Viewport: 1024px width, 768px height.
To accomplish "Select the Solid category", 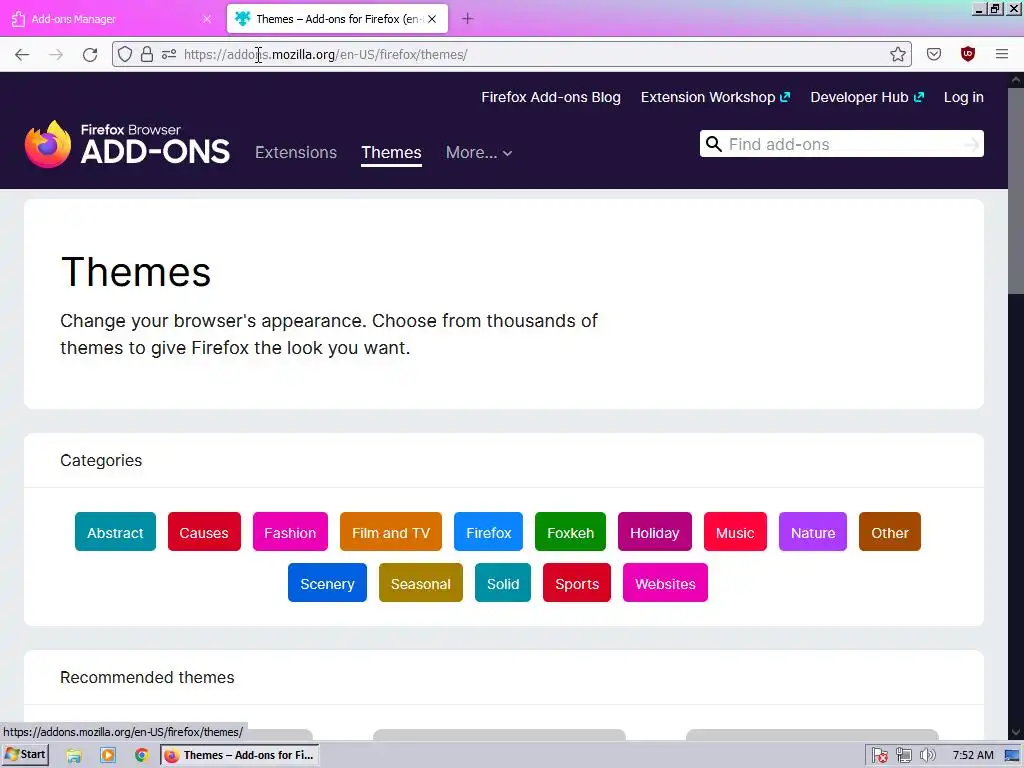I will pyautogui.click(x=503, y=583).
